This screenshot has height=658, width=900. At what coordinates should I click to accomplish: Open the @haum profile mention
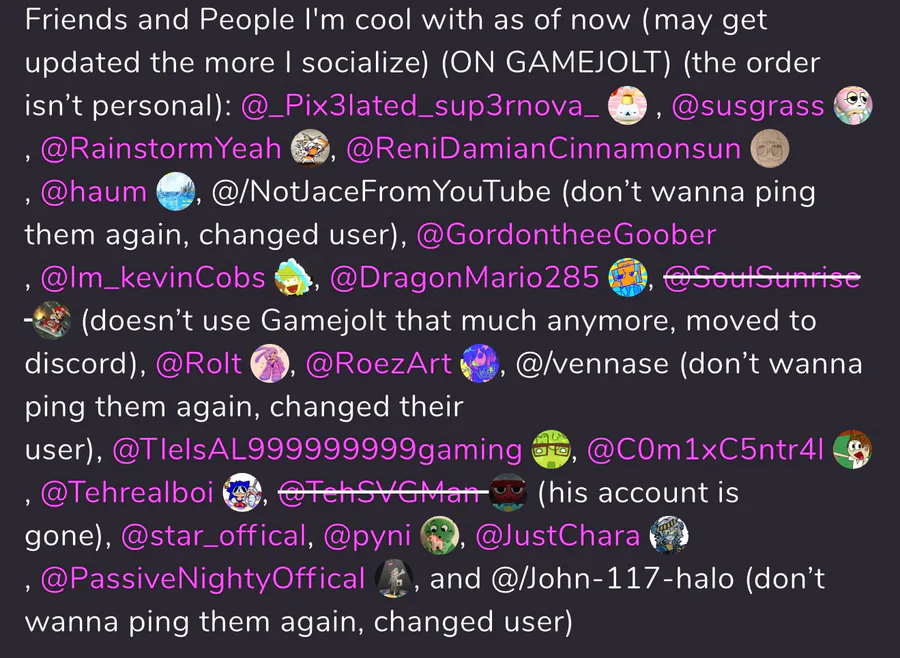94,192
